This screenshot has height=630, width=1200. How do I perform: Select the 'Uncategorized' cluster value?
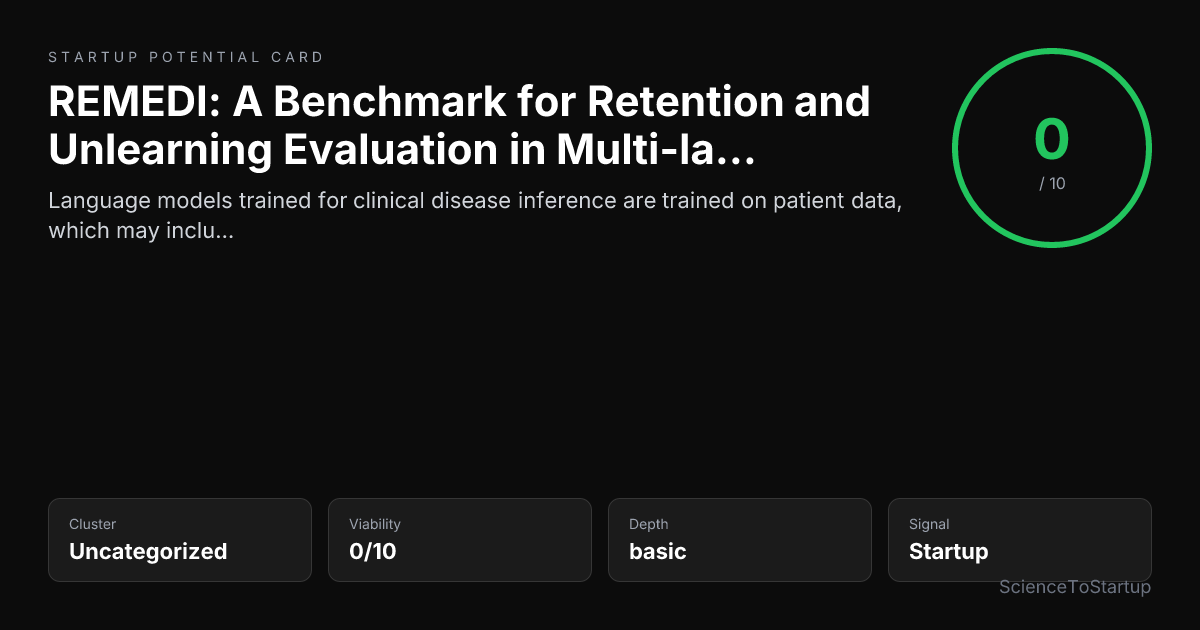pos(148,551)
